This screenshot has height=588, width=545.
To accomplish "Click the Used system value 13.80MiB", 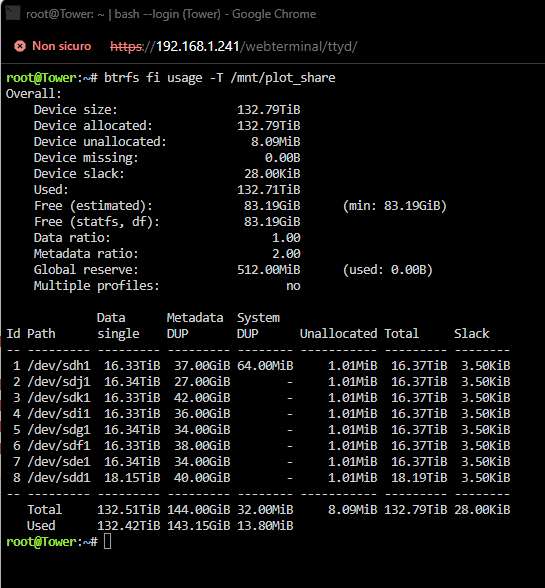I will tap(265, 526).
